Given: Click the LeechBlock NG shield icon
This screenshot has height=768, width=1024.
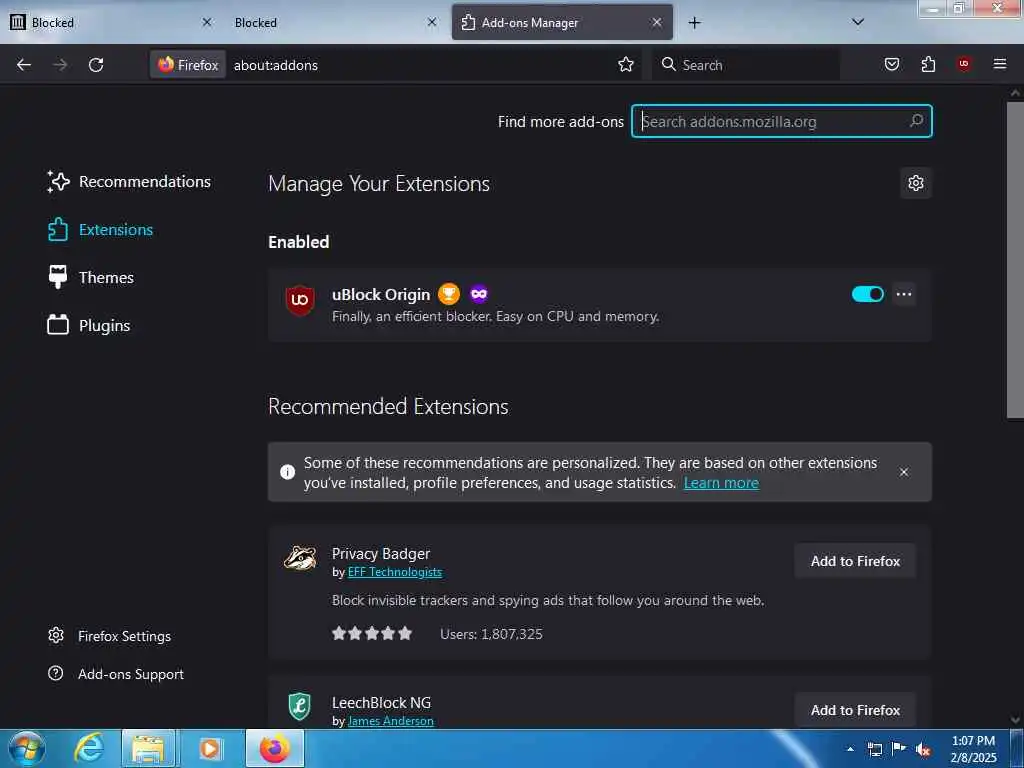Looking at the screenshot, I should click(300, 707).
